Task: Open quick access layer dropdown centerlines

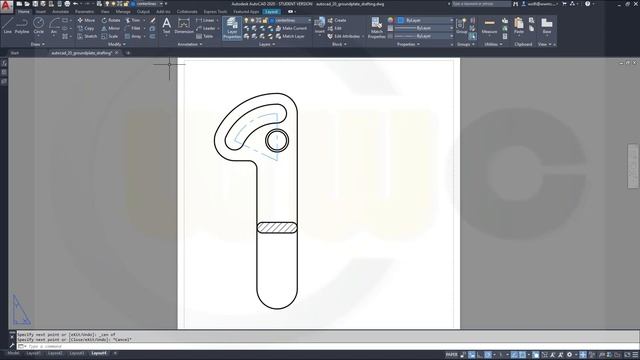Action: pyautogui.click(x=148, y=4)
